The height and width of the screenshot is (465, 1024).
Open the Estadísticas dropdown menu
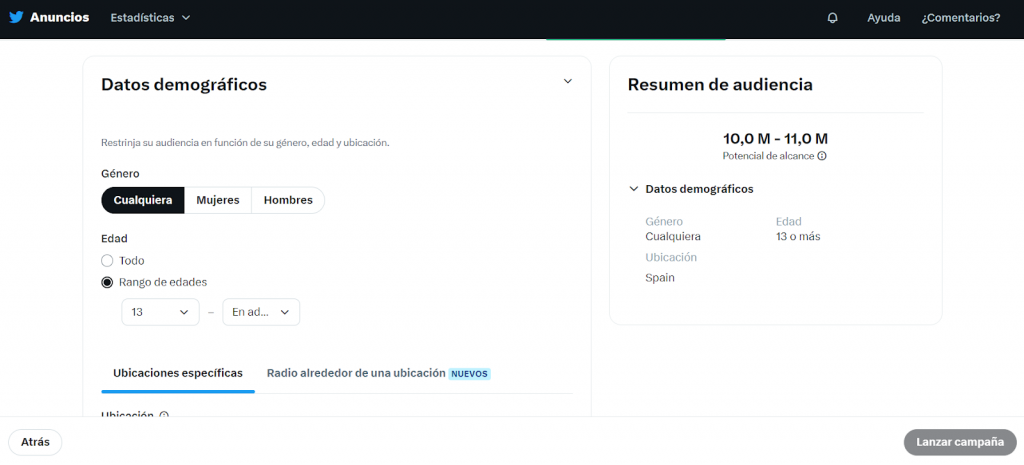point(150,18)
